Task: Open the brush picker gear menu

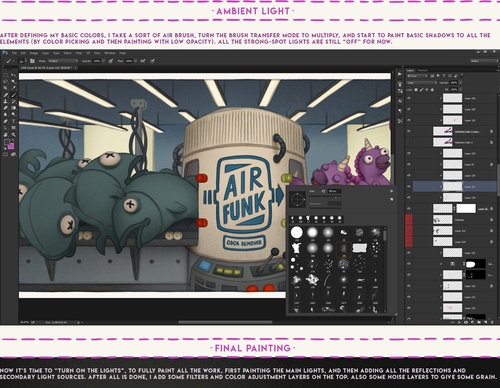Action: (391, 191)
